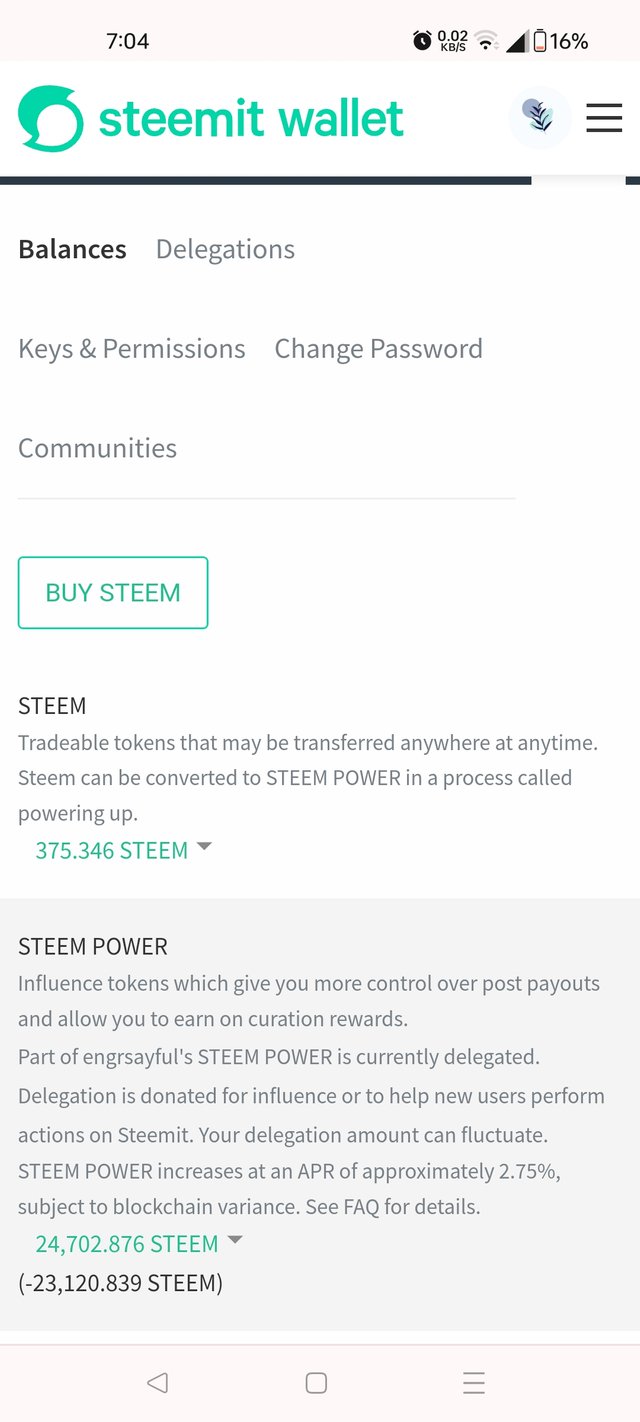
Task: Select the Balances tab
Action: [x=72, y=249]
